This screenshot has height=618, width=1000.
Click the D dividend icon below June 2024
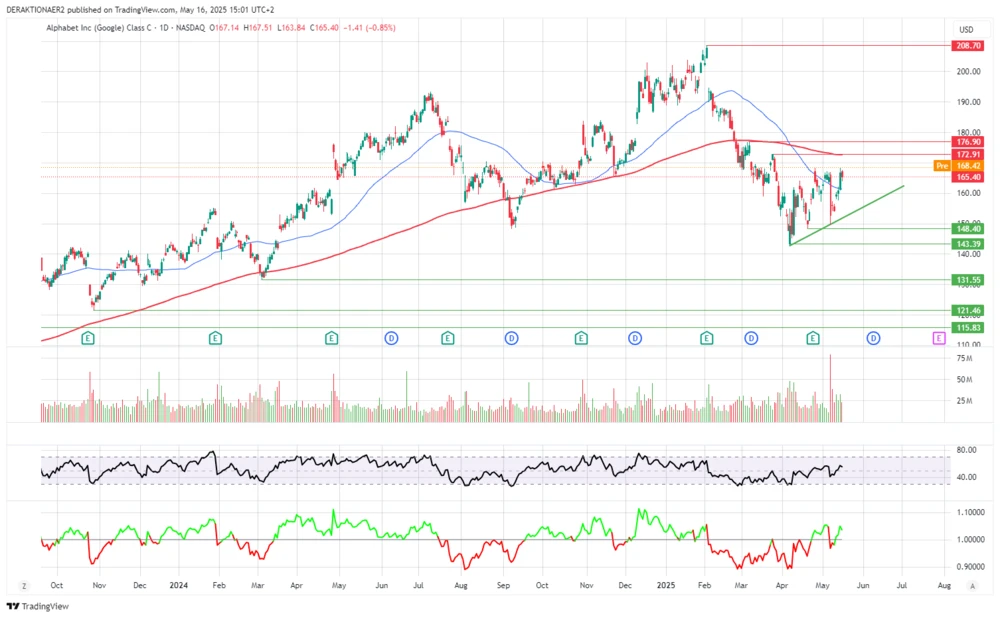pos(390,338)
